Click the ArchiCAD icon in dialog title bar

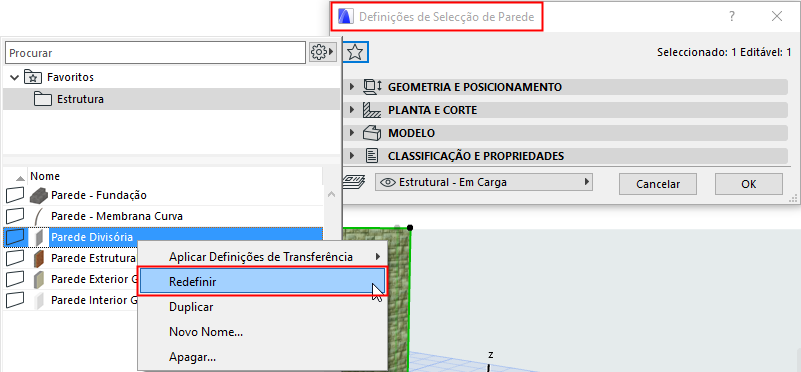coord(346,16)
